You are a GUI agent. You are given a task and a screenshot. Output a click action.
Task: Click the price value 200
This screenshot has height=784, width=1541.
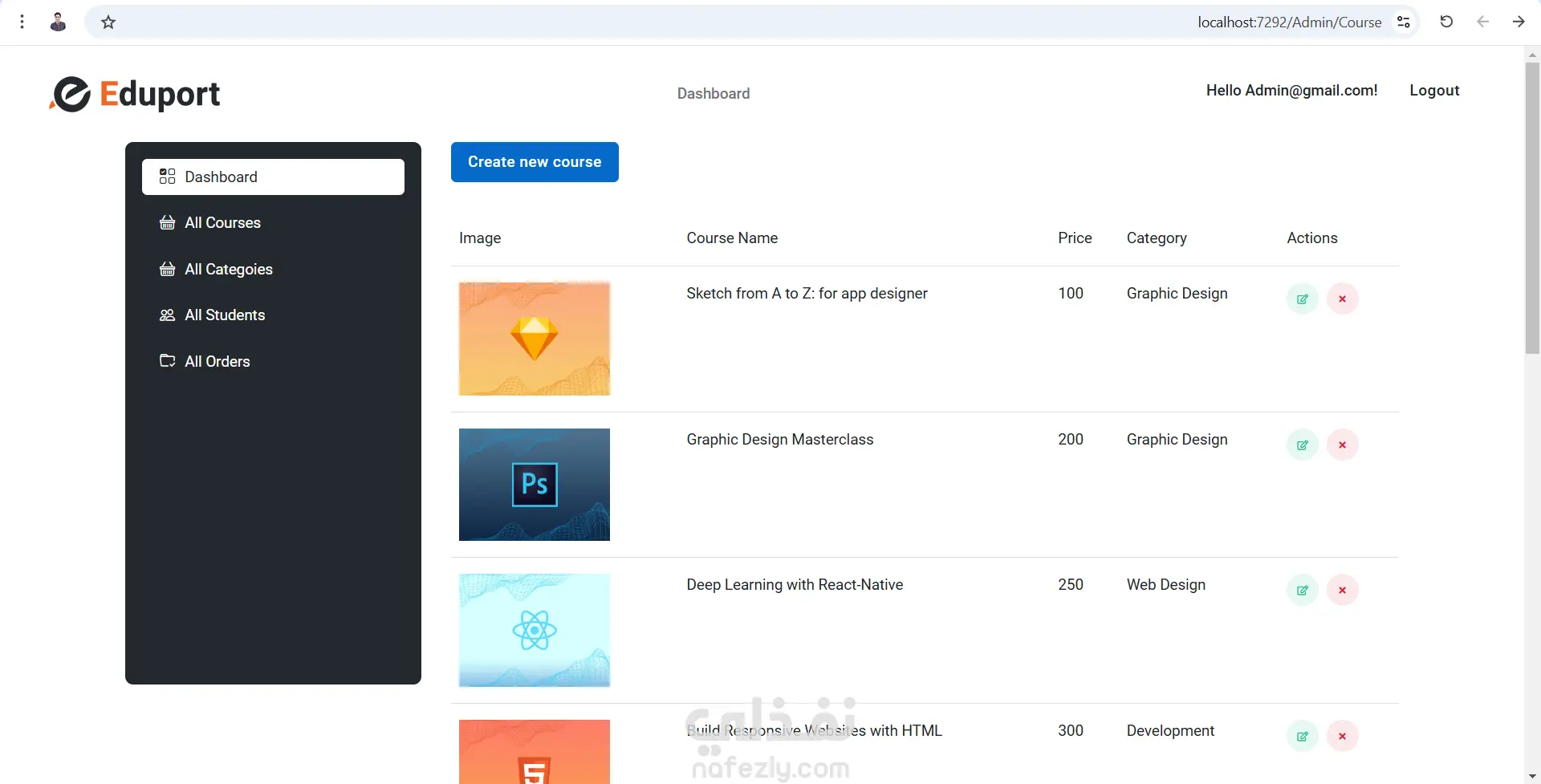[1071, 440]
